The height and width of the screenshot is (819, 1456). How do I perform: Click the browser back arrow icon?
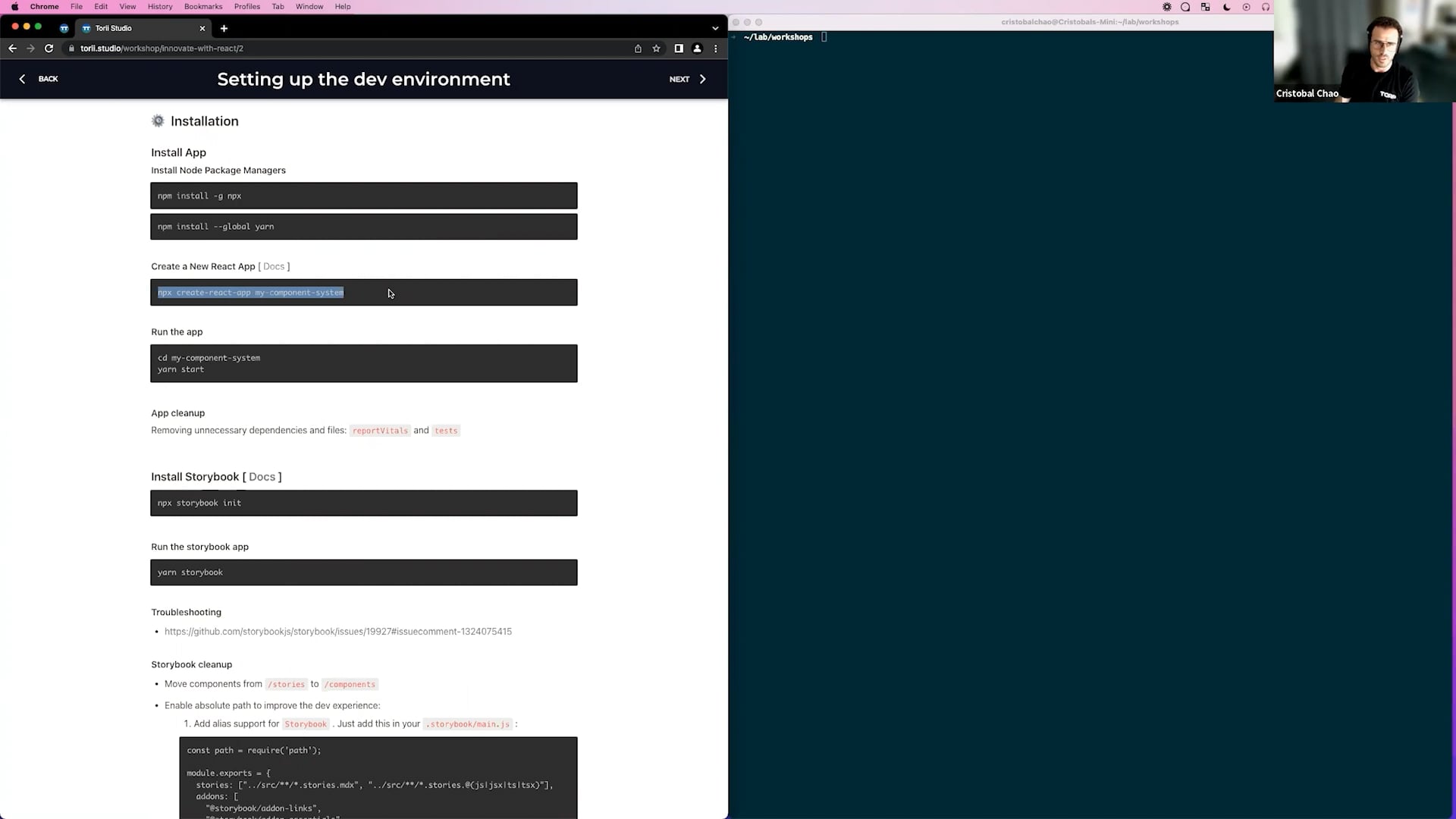point(12,49)
